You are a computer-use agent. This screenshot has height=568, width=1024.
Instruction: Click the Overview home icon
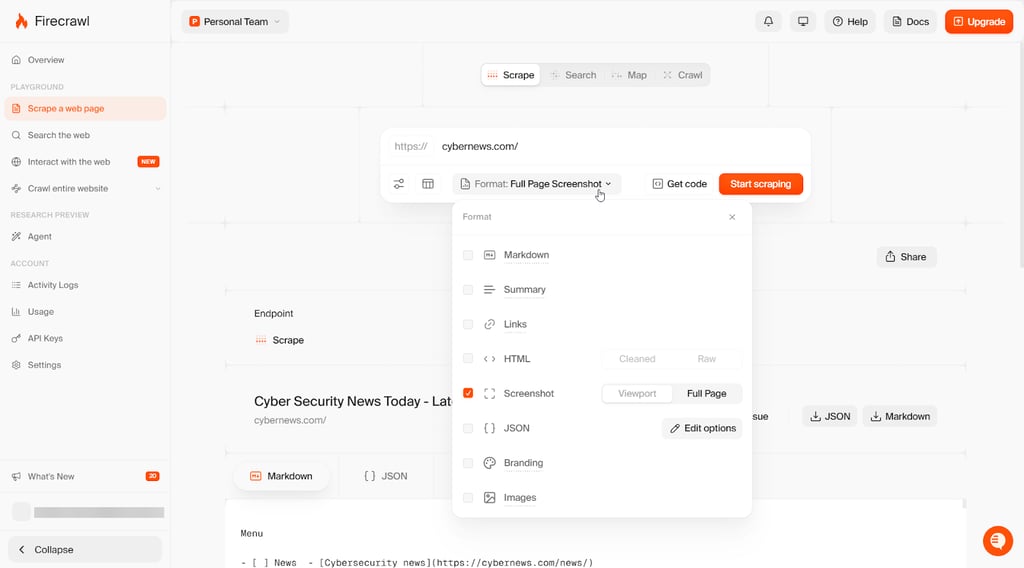point(16,60)
